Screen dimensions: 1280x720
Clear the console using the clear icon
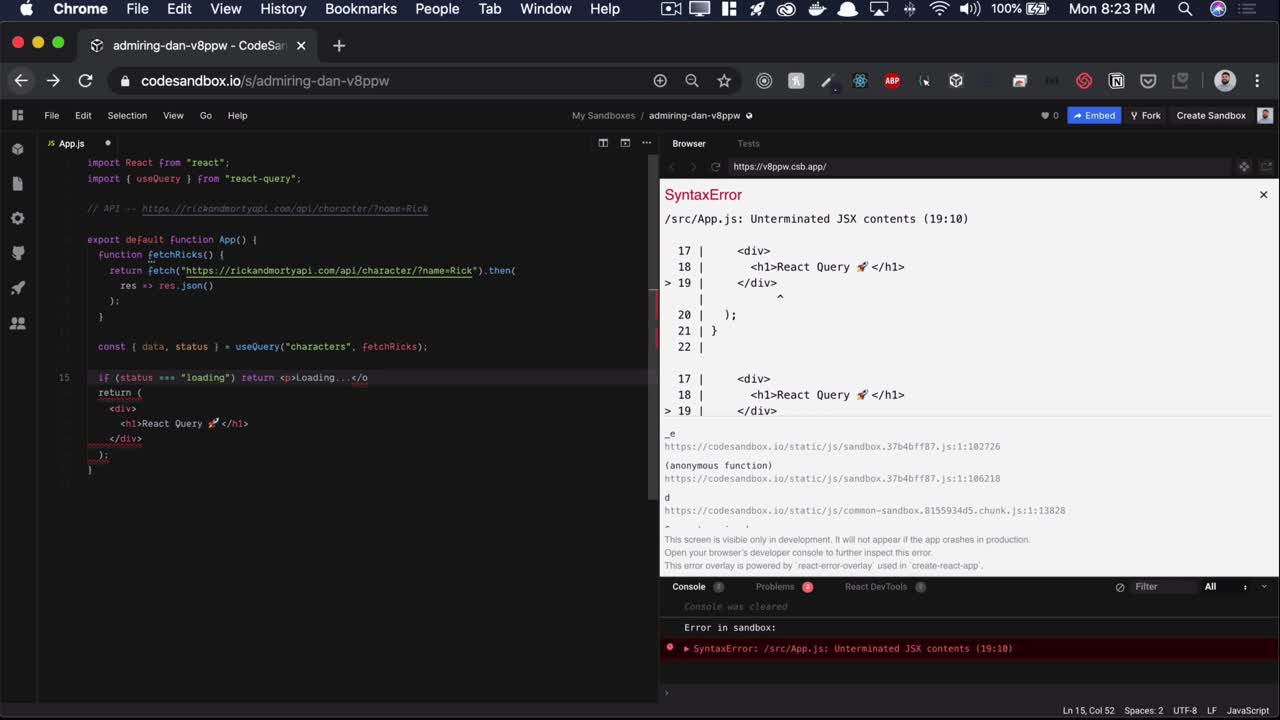click(x=1120, y=587)
